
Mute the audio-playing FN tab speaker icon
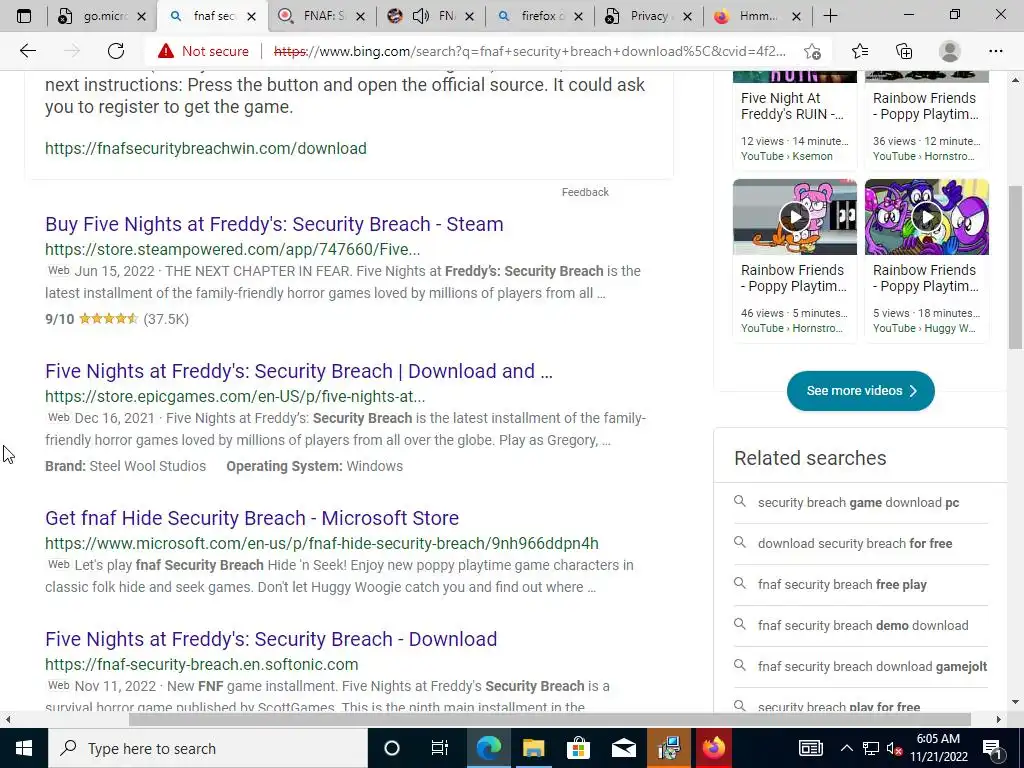click(421, 16)
